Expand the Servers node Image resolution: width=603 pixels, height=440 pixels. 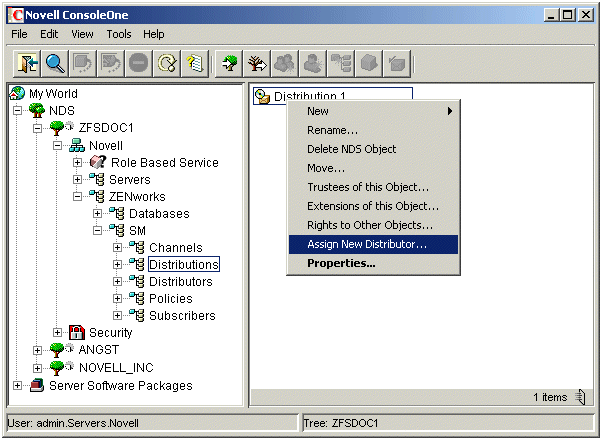tap(77, 179)
